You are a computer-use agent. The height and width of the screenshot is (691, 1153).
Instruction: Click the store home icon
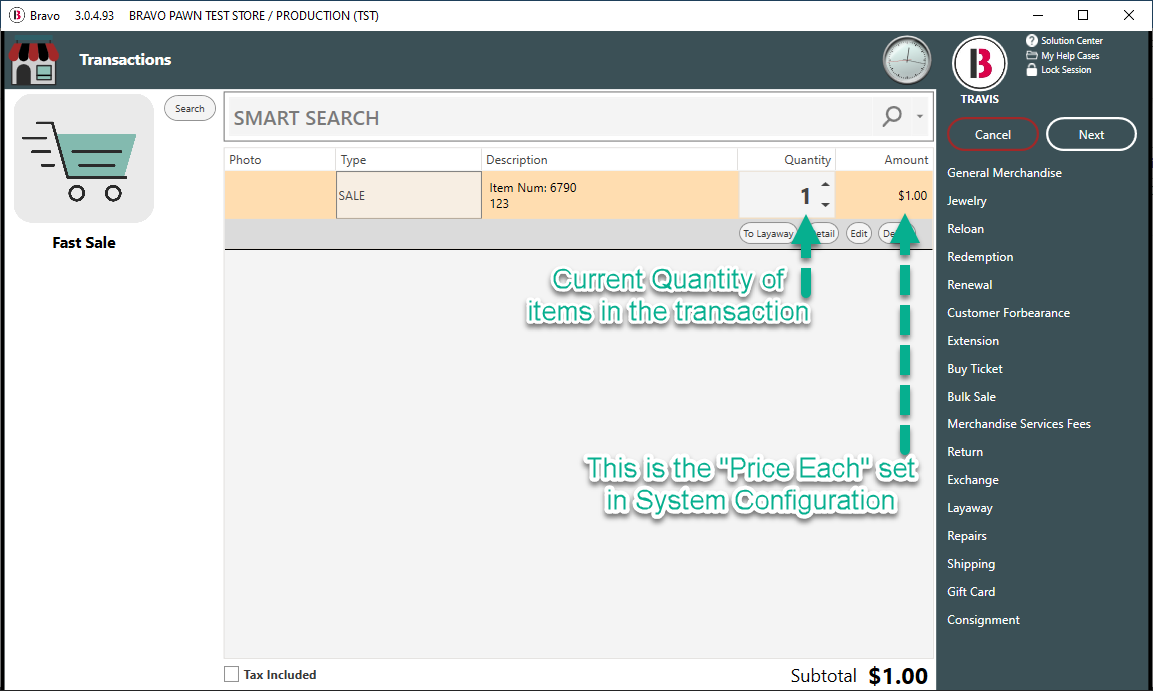click(34, 61)
